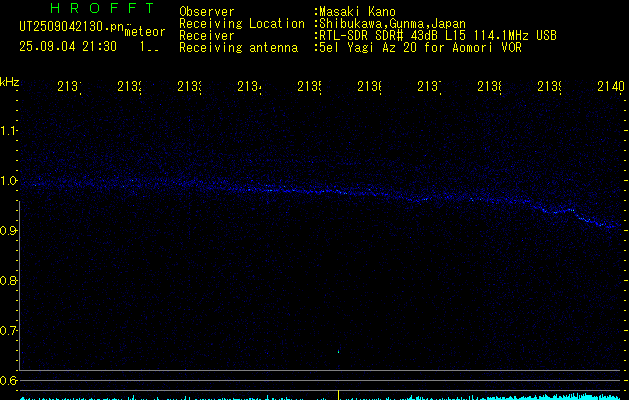
Task: Click the 1.0 kHz frequency axis label
Action: [8, 181]
